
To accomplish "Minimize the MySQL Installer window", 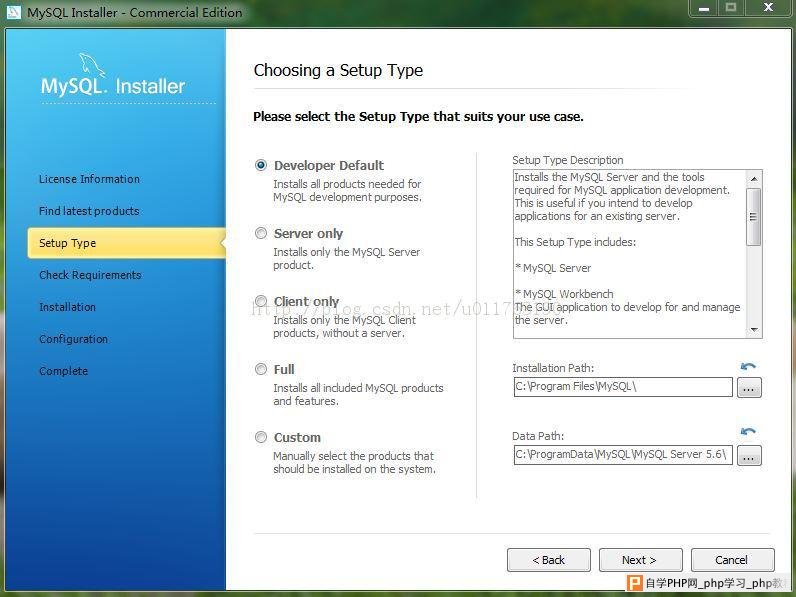I will pos(704,8).
